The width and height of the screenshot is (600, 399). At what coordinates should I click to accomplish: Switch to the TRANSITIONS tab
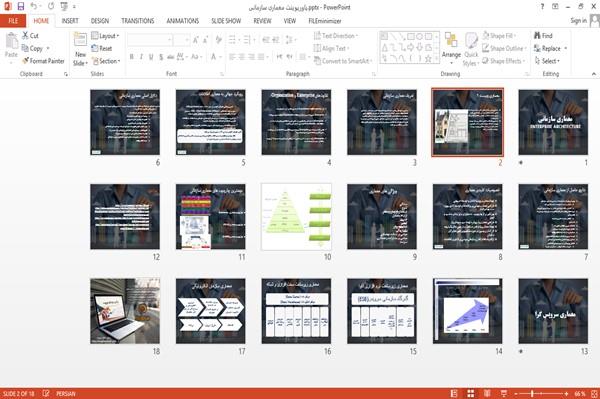[138, 21]
